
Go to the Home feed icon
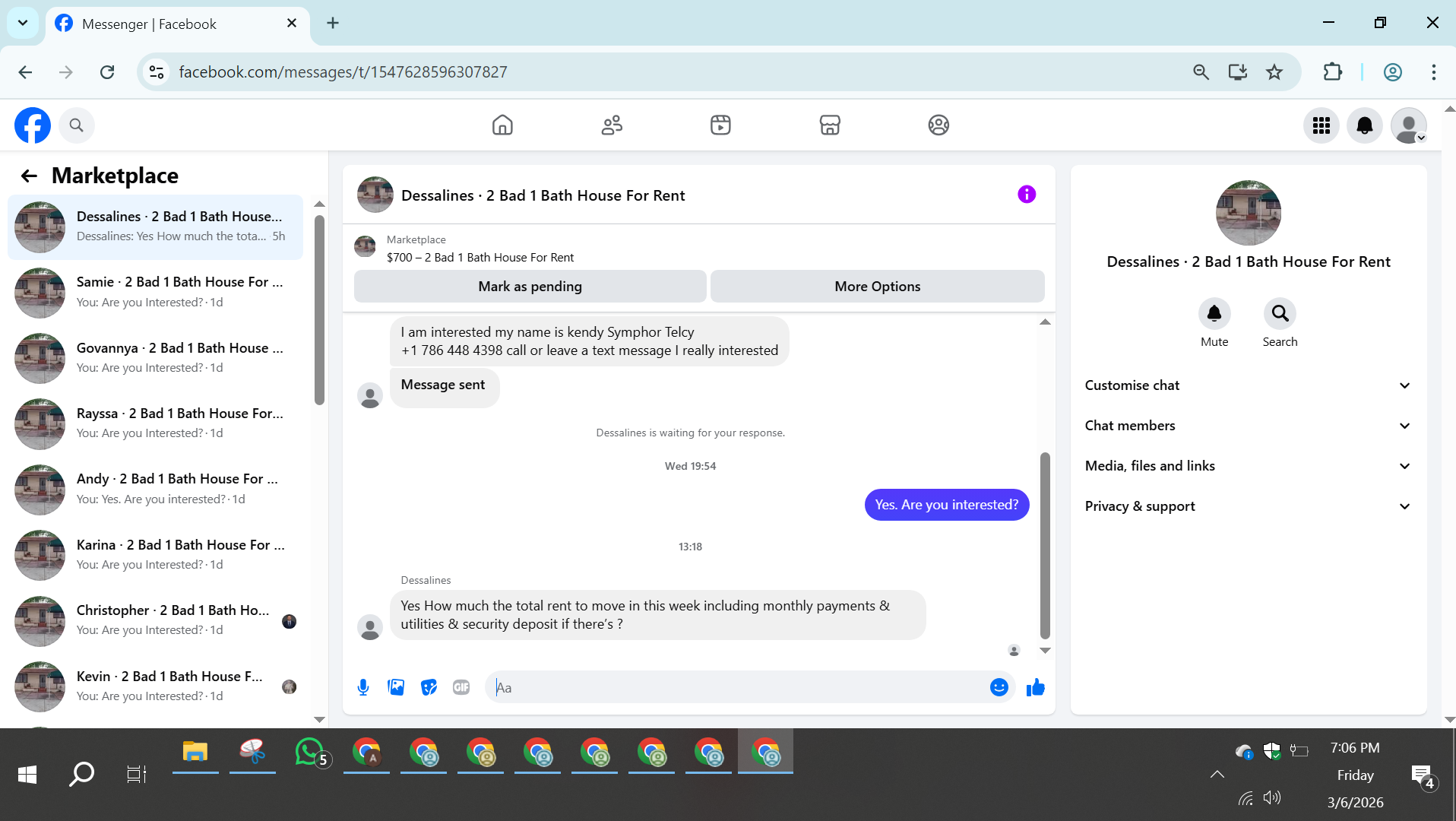coord(502,125)
